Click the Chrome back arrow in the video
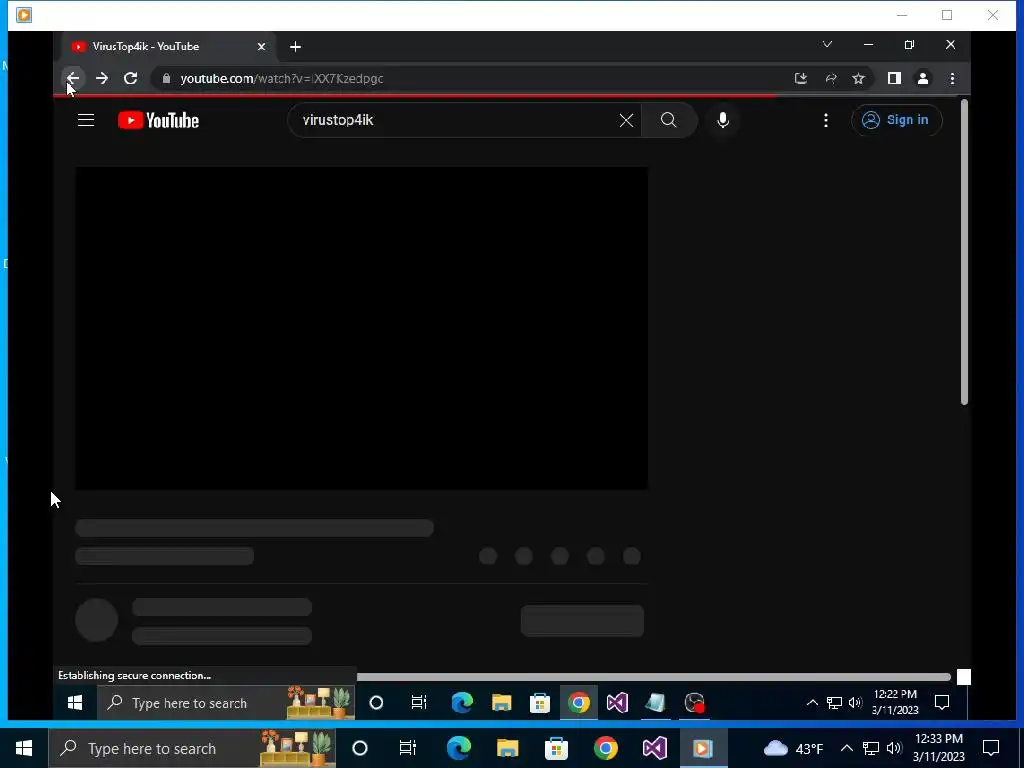 [72, 78]
